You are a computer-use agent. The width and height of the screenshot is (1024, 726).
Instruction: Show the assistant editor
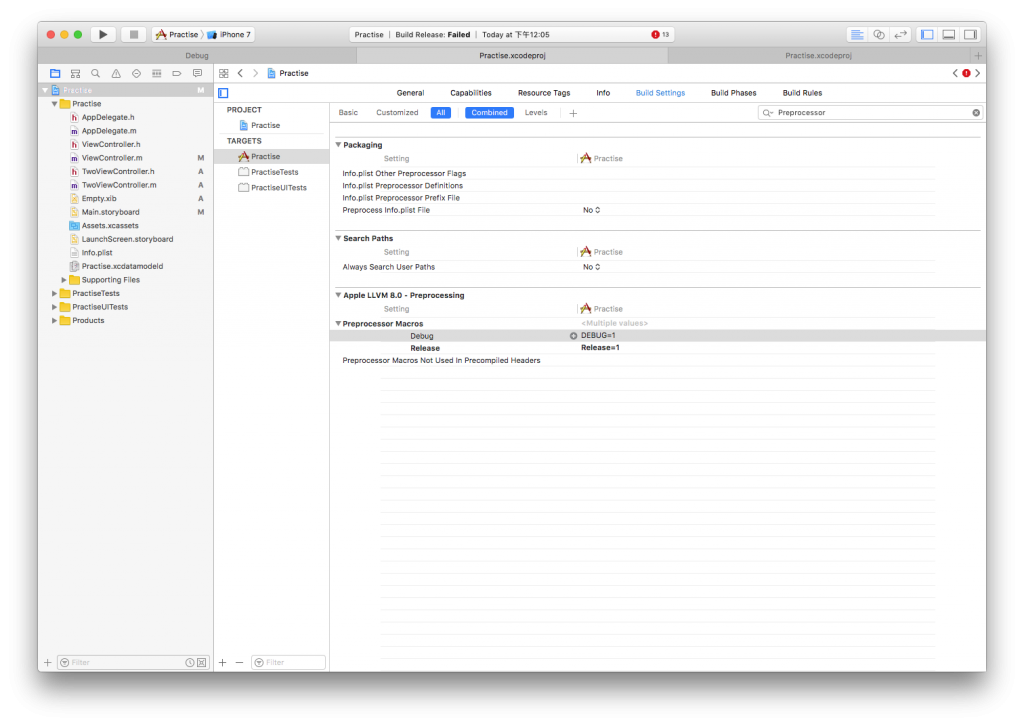pyautogui.click(x=879, y=35)
